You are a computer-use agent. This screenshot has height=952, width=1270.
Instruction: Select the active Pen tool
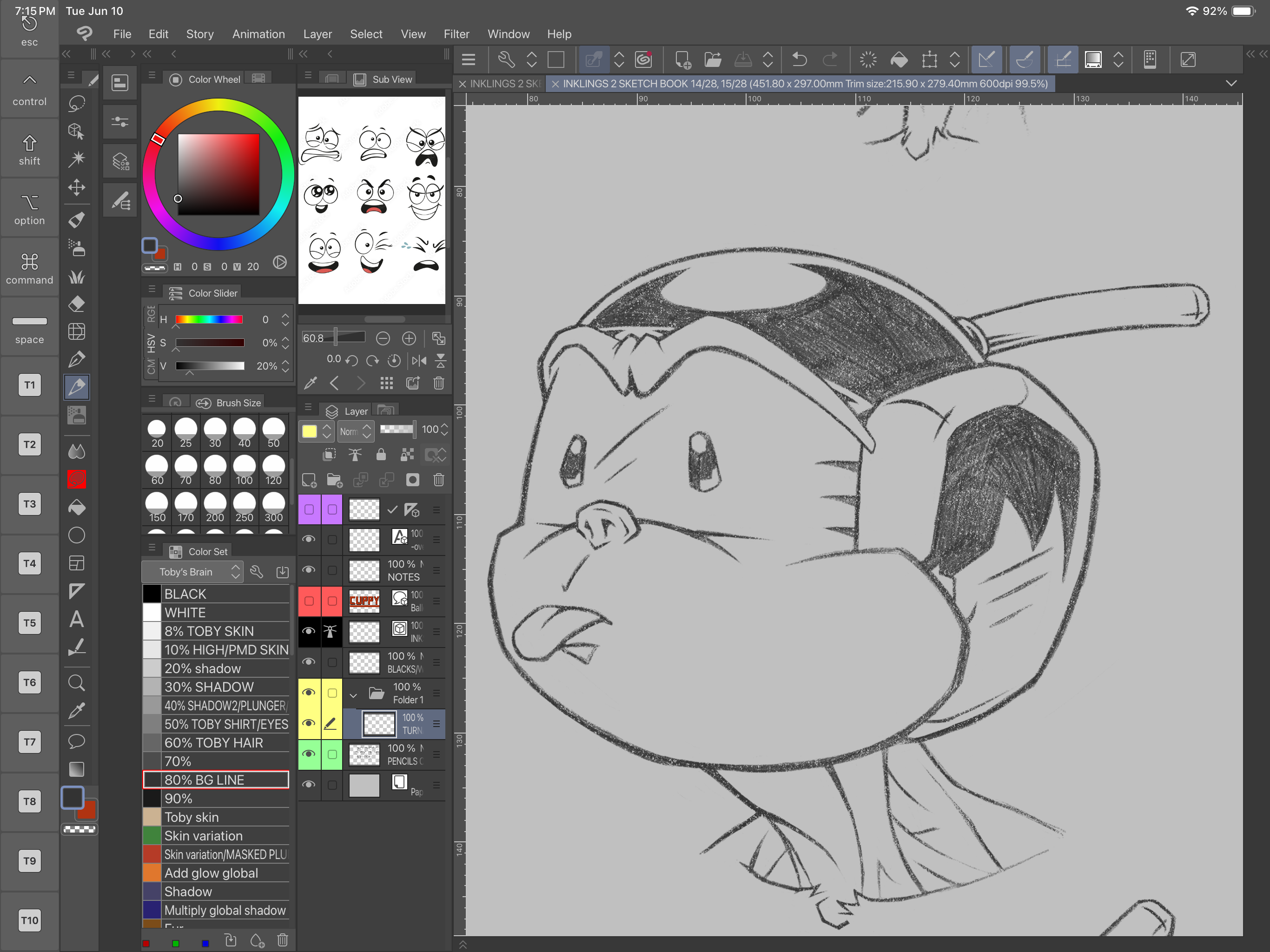click(x=76, y=387)
